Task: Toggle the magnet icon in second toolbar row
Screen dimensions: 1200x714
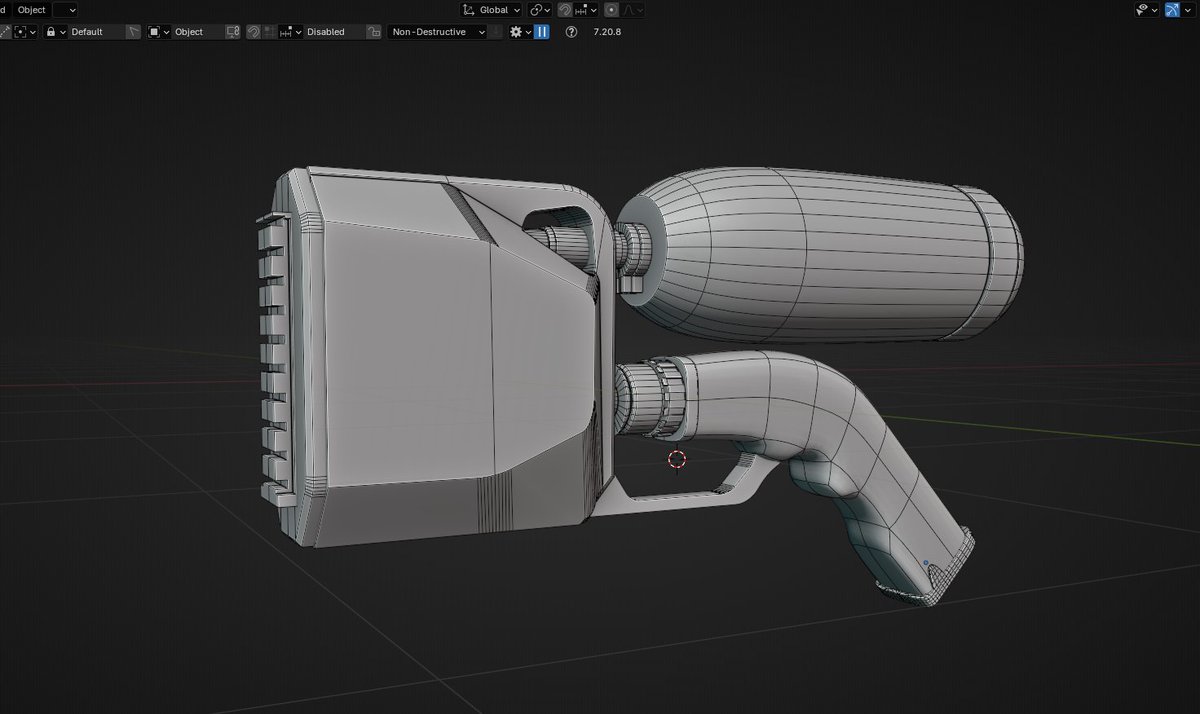Action: tap(253, 32)
